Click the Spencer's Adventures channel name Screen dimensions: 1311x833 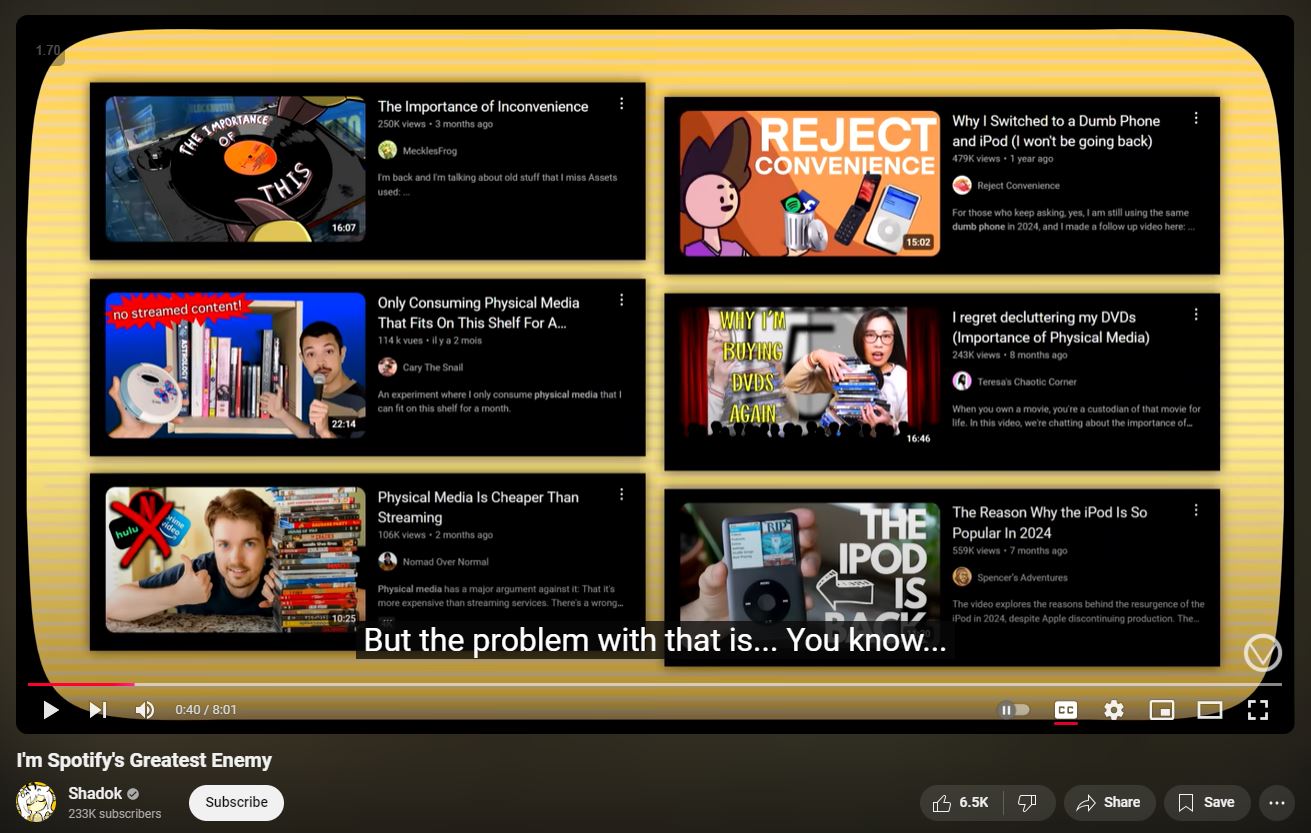click(x=1023, y=578)
